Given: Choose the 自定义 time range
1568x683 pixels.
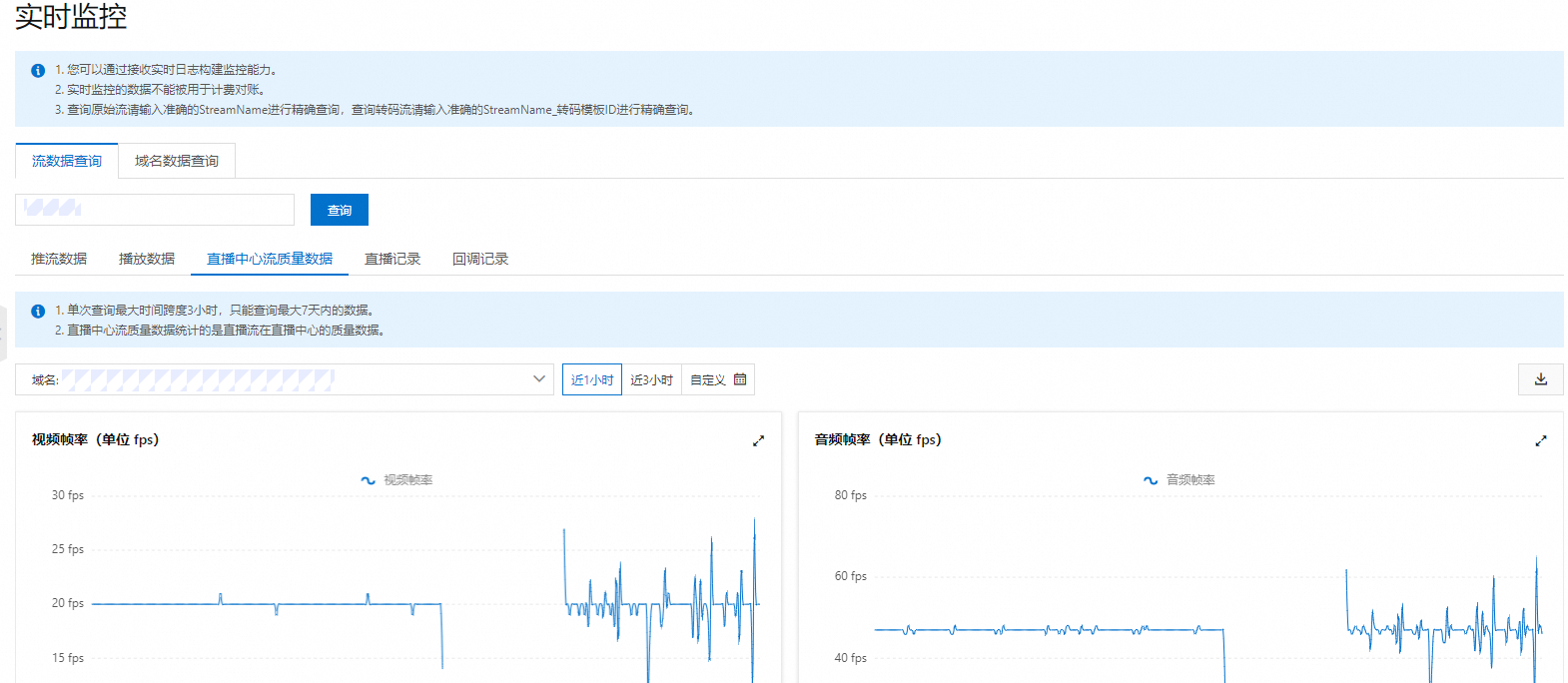Looking at the screenshot, I should [718, 379].
